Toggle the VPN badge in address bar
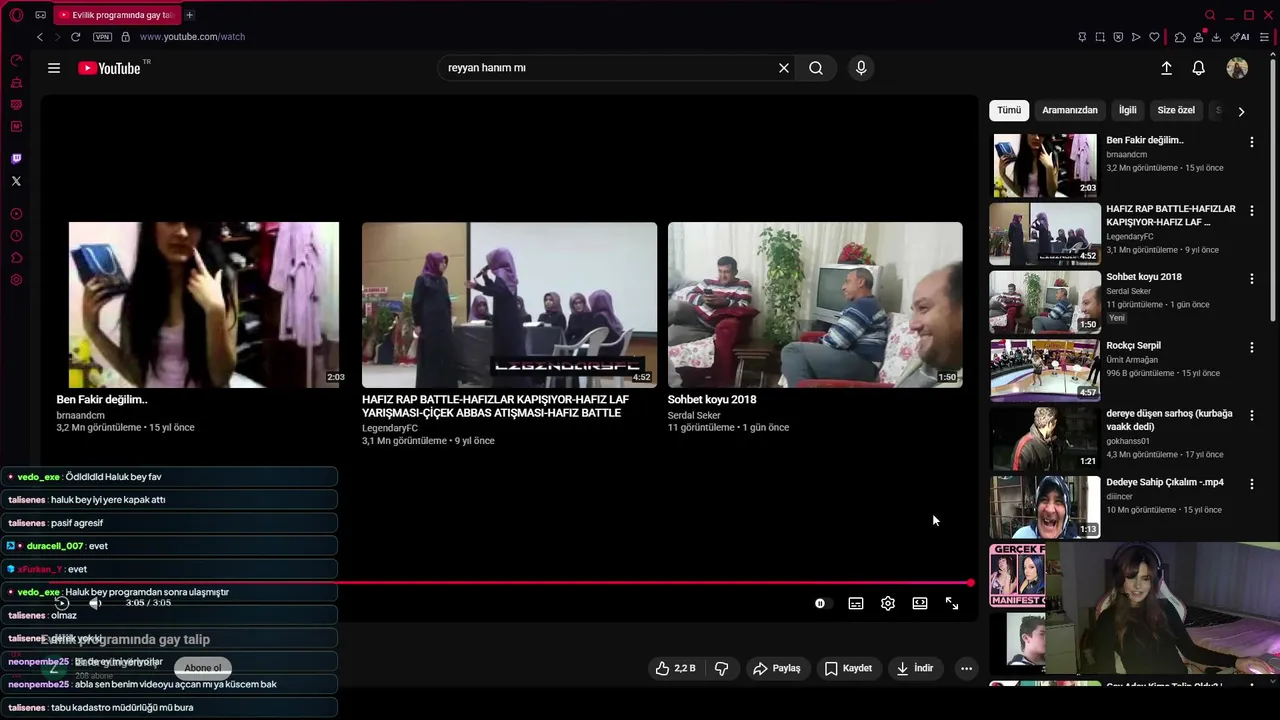This screenshot has width=1280, height=720. click(102, 37)
